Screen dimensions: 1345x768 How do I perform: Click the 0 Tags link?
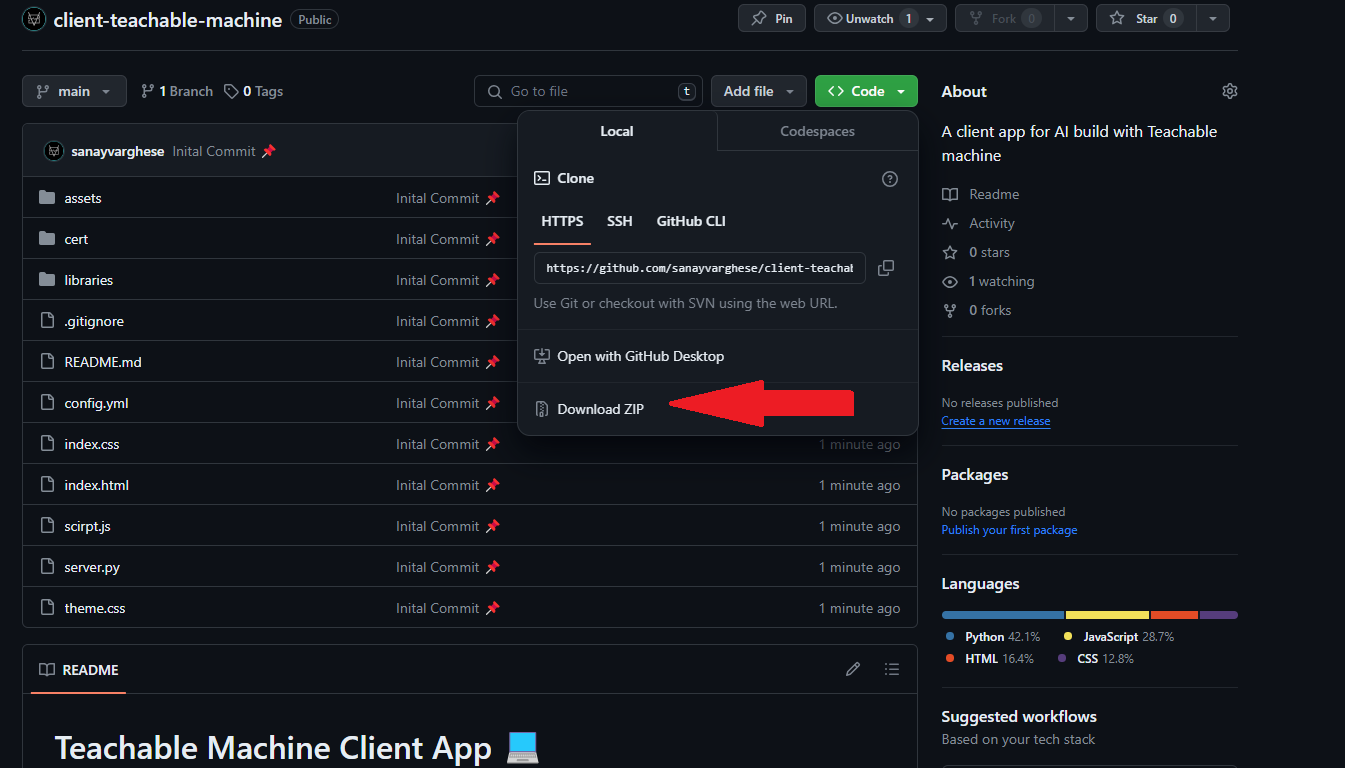click(253, 91)
